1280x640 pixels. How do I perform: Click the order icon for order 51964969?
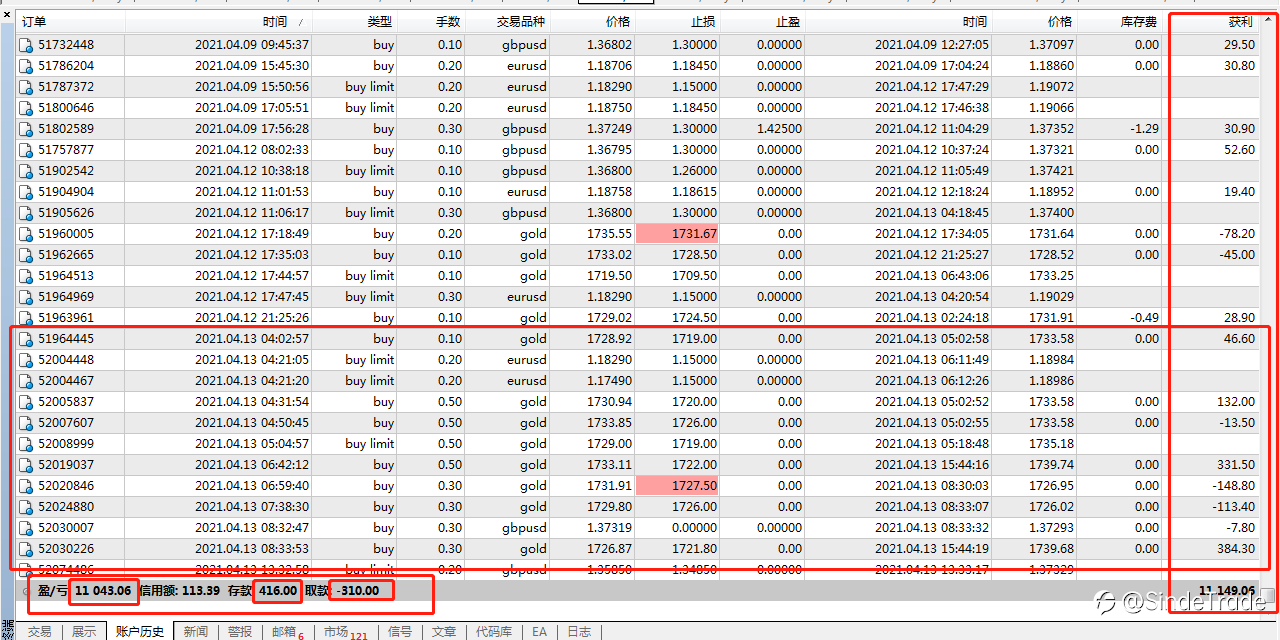(x=26, y=297)
